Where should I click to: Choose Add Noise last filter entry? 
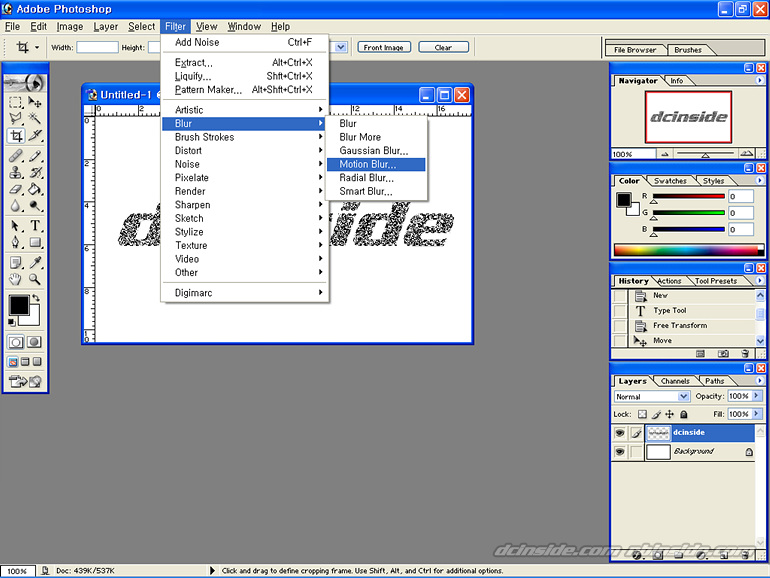[x=245, y=42]
